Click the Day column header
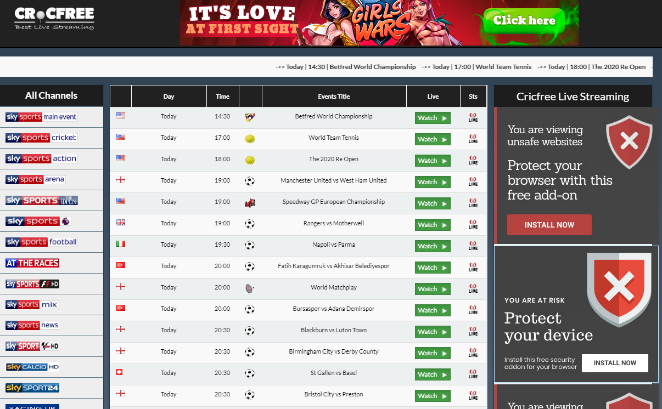 169,96
